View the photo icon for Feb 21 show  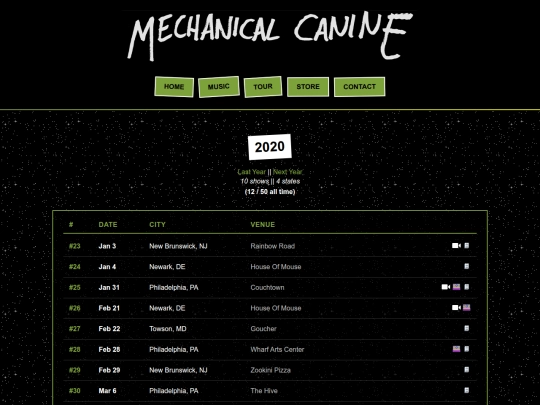coord(467,308)
